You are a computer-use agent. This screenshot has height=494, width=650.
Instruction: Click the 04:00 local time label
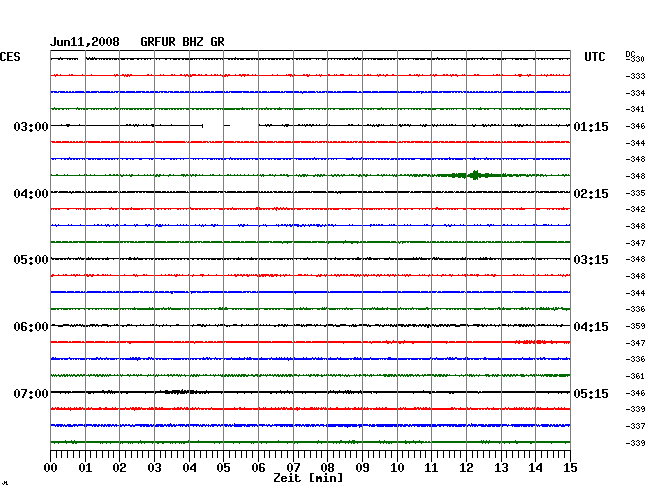coord(31,194)
